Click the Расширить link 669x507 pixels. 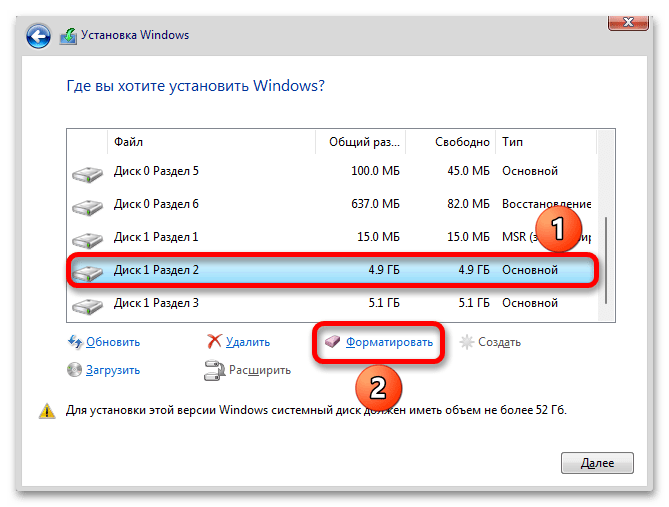pos(260,370)
